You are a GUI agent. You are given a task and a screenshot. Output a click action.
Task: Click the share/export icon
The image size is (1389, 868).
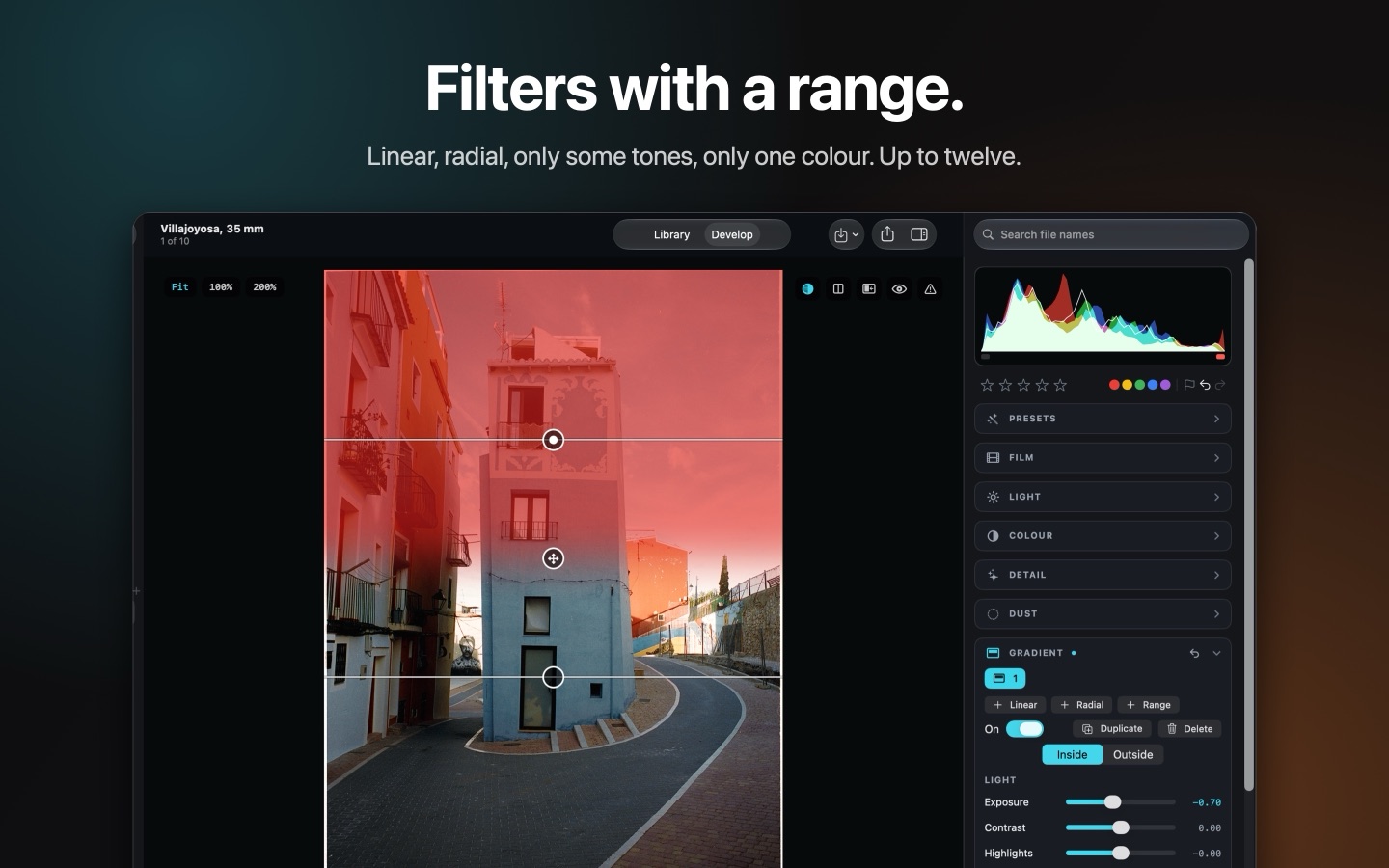point(887,234)
